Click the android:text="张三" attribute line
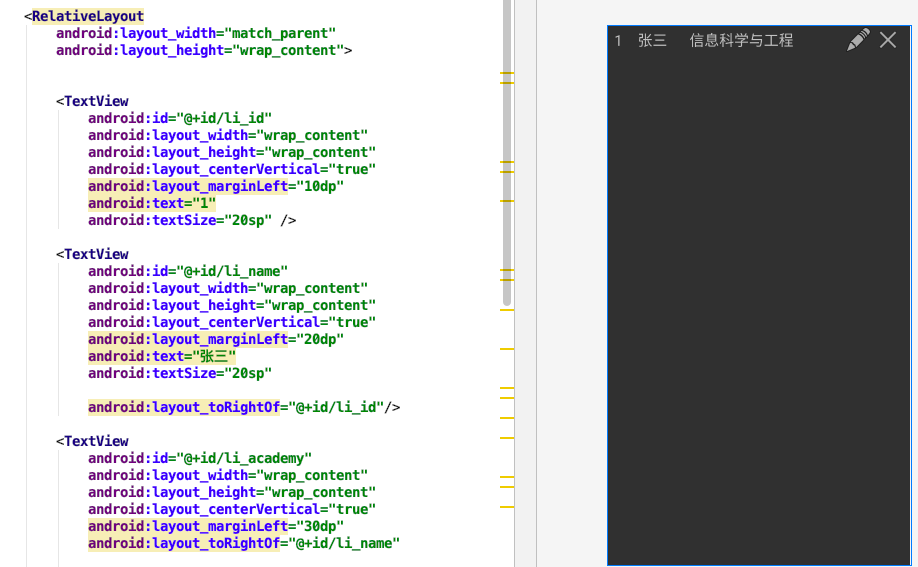Screen dimensions: 918x567 pos(162,356)
